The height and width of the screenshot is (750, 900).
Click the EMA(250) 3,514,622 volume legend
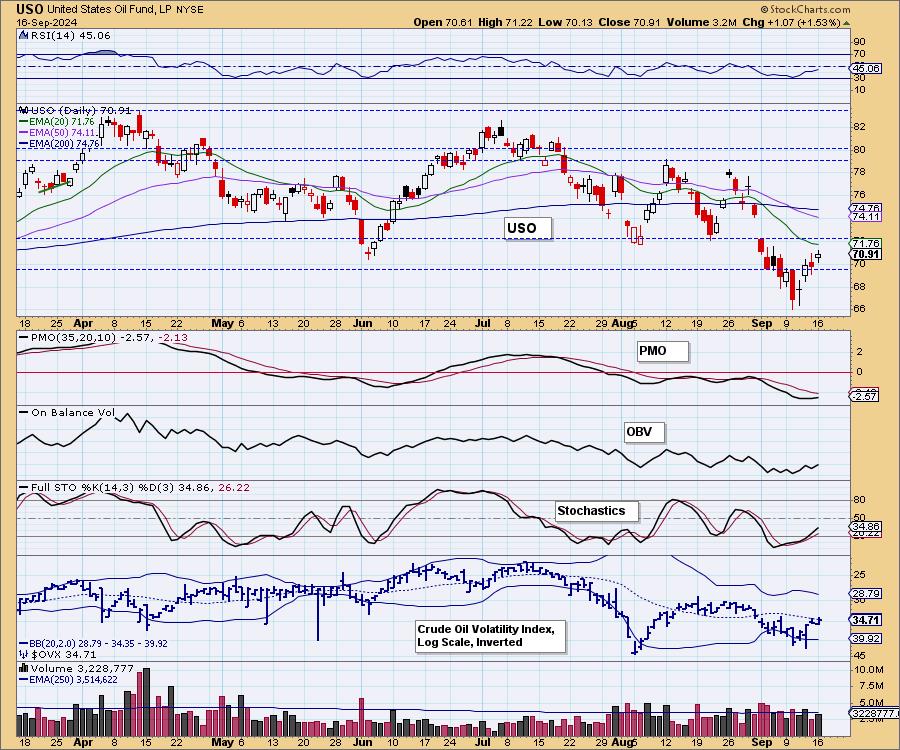click(73, 680)
